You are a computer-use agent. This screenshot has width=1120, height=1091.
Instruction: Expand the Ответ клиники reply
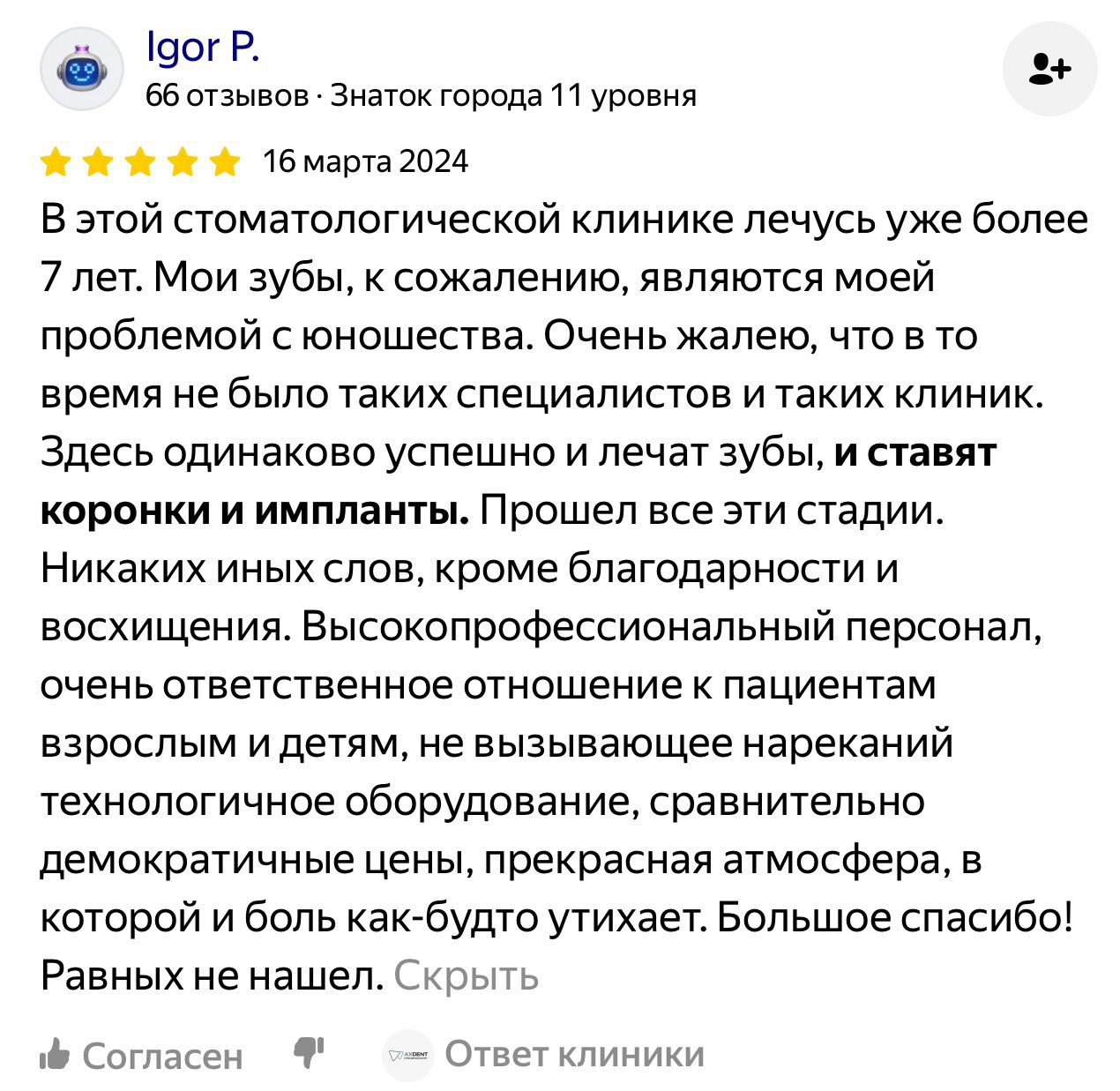pyautogui.click(x=574, y=1054)
